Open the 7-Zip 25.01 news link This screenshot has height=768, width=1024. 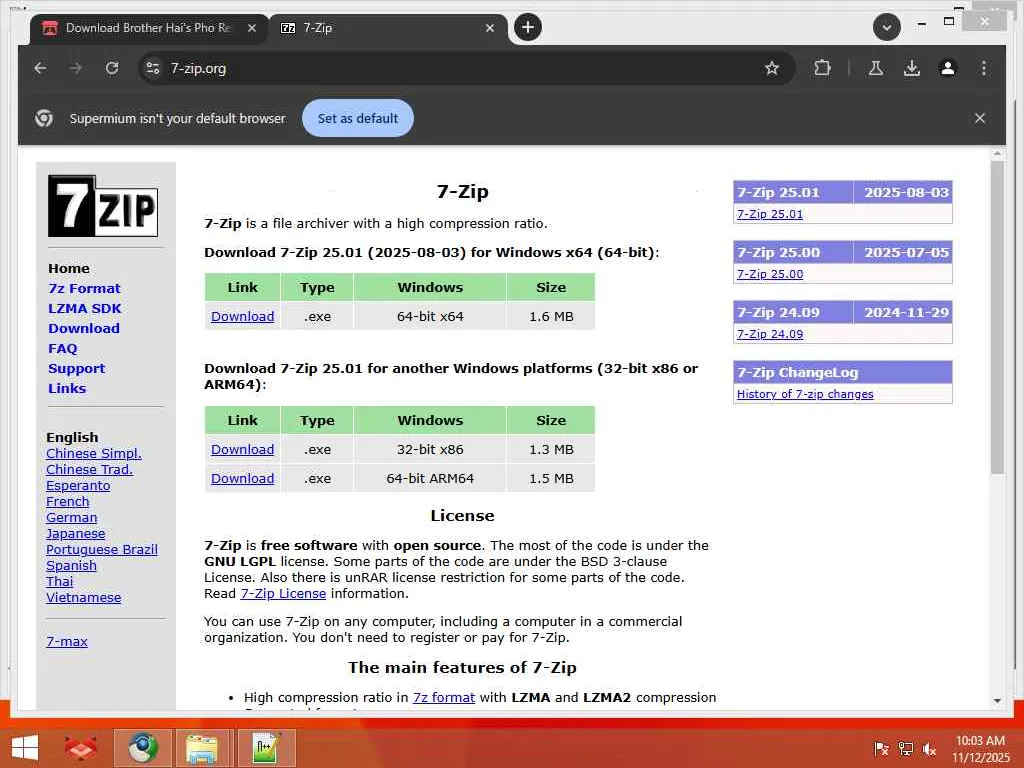coord(770,214)
